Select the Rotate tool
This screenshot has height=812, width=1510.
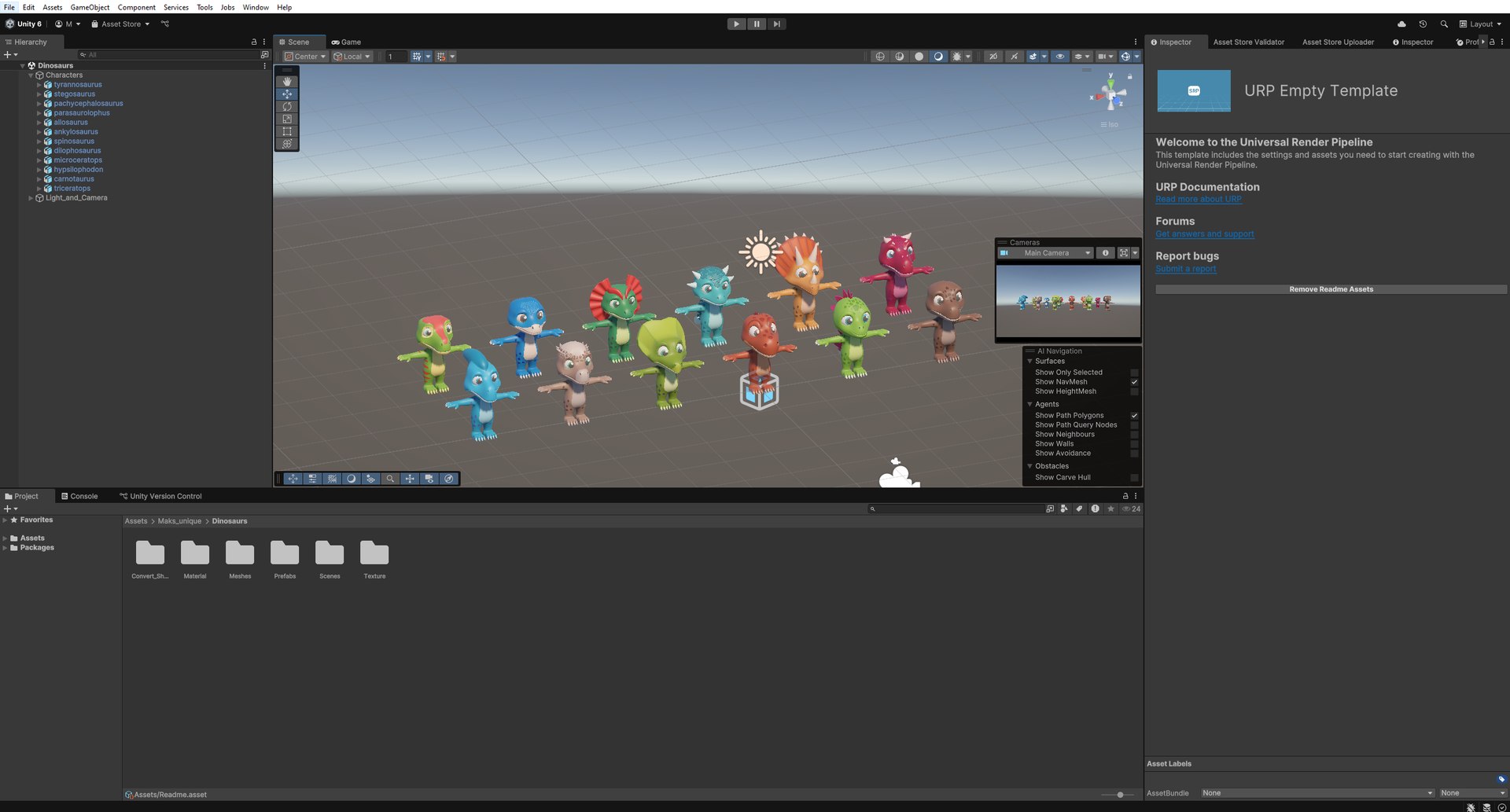point(287,106)
